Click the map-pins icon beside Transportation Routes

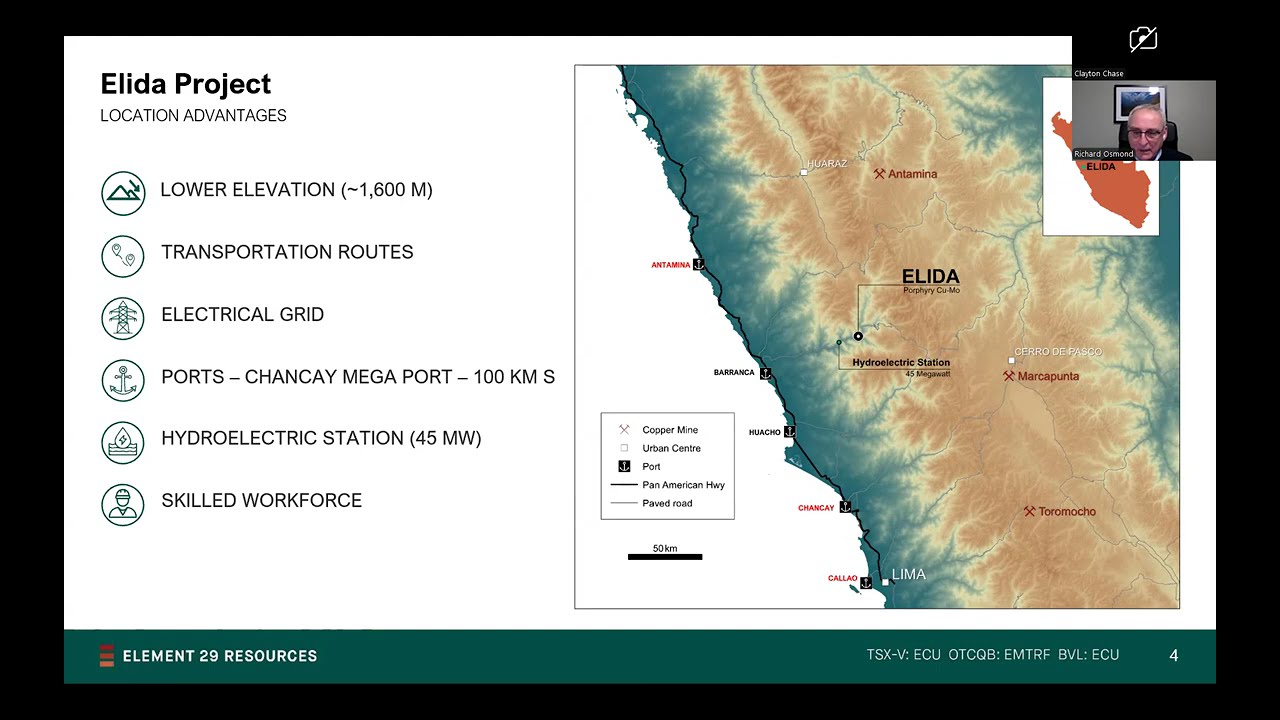coord(123,255)
